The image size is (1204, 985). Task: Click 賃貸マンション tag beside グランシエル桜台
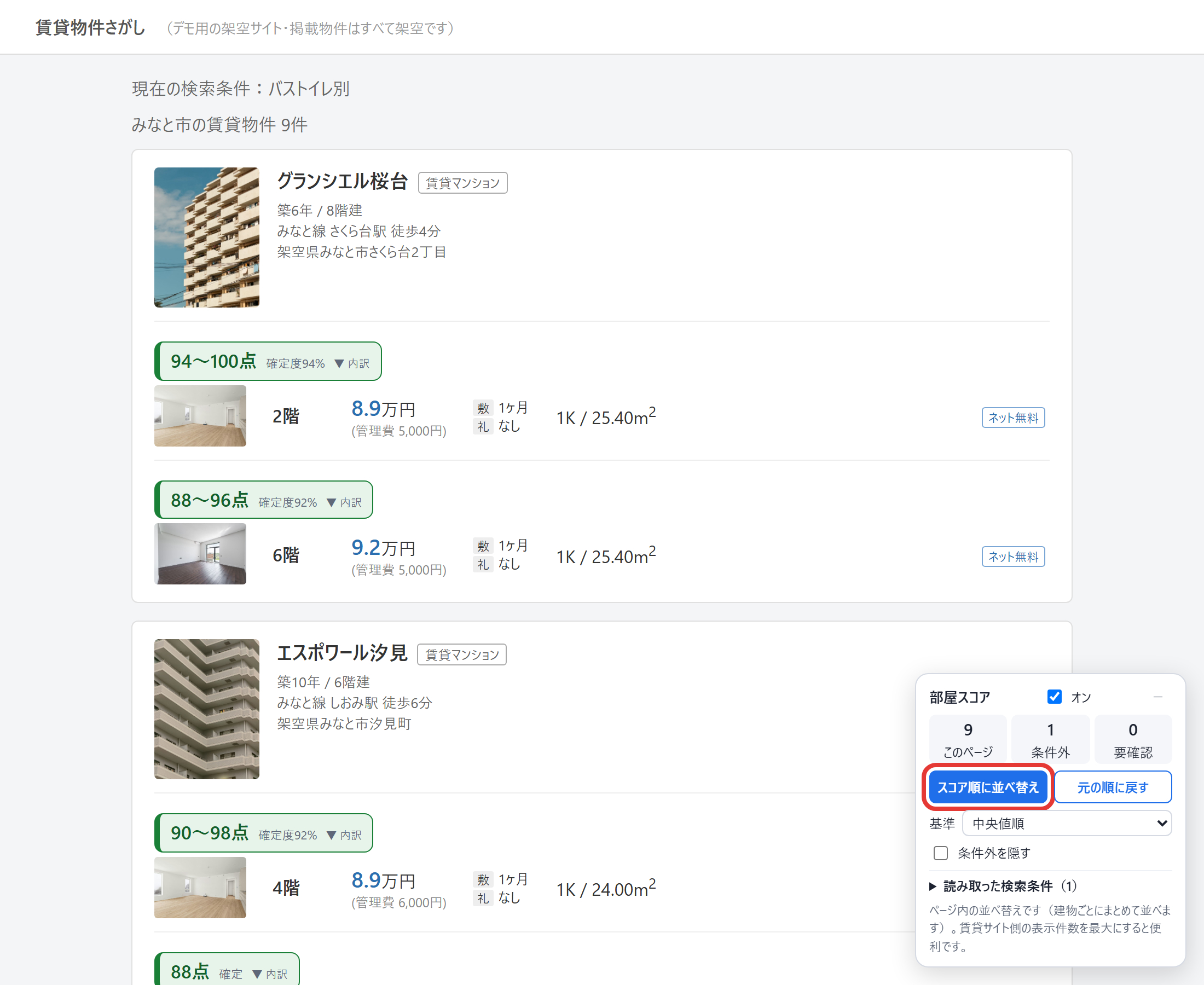[463, 183]
